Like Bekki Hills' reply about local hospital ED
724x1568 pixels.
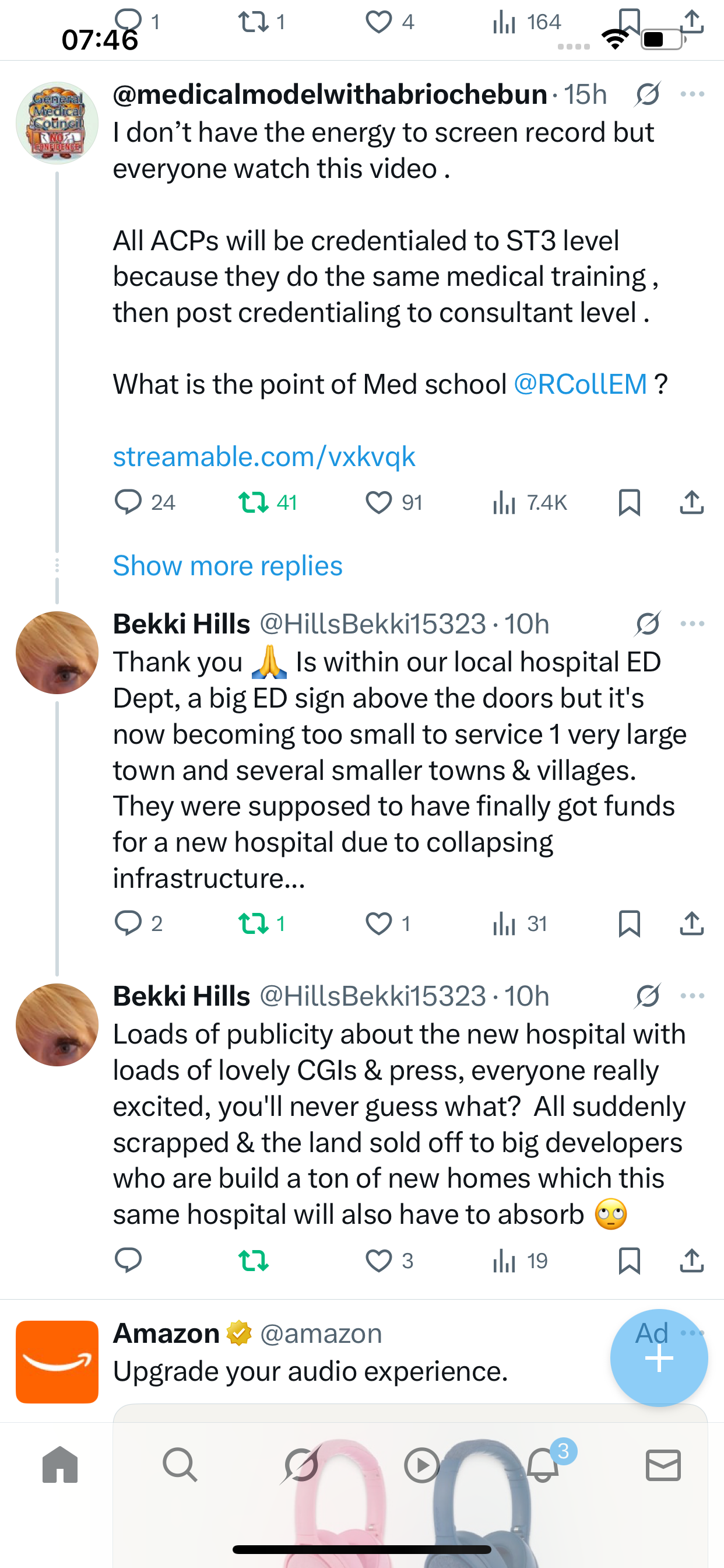click(x=378, y=924)
